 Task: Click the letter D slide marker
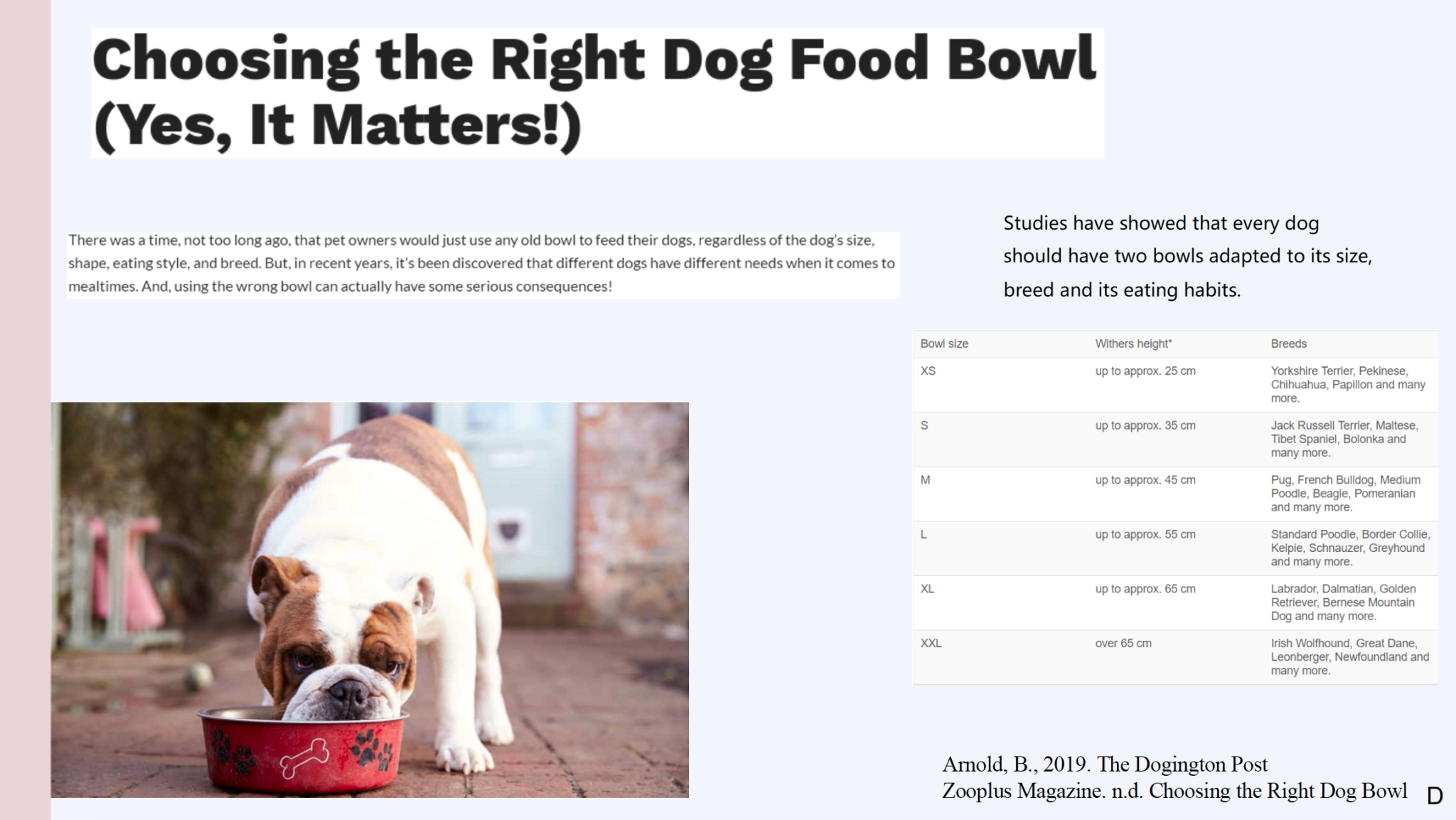click(x=1435, y=796)
